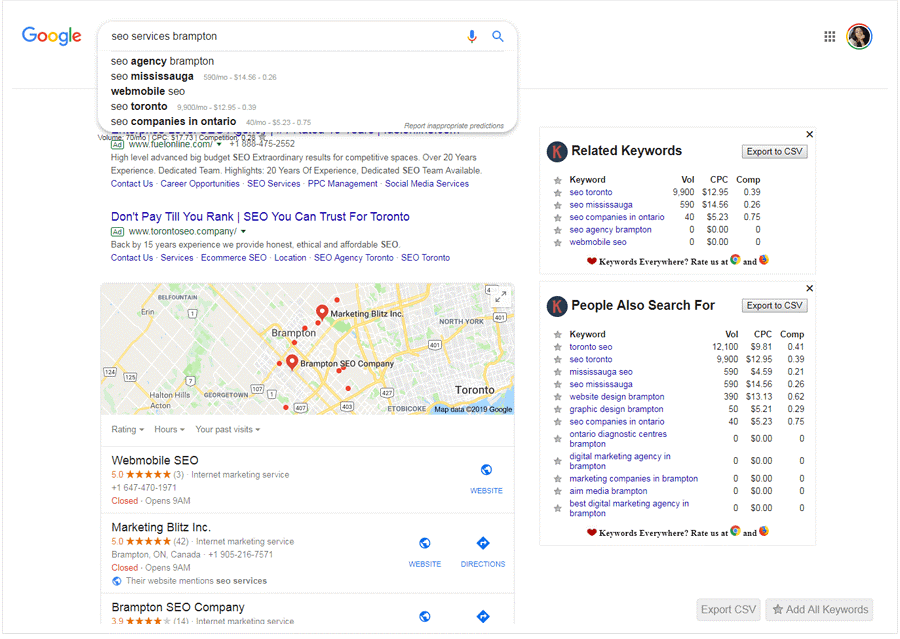This screenshot has height=639, width=900.
Task: Open Webmobile SEO website globe icon
Action: coord(486,470)
